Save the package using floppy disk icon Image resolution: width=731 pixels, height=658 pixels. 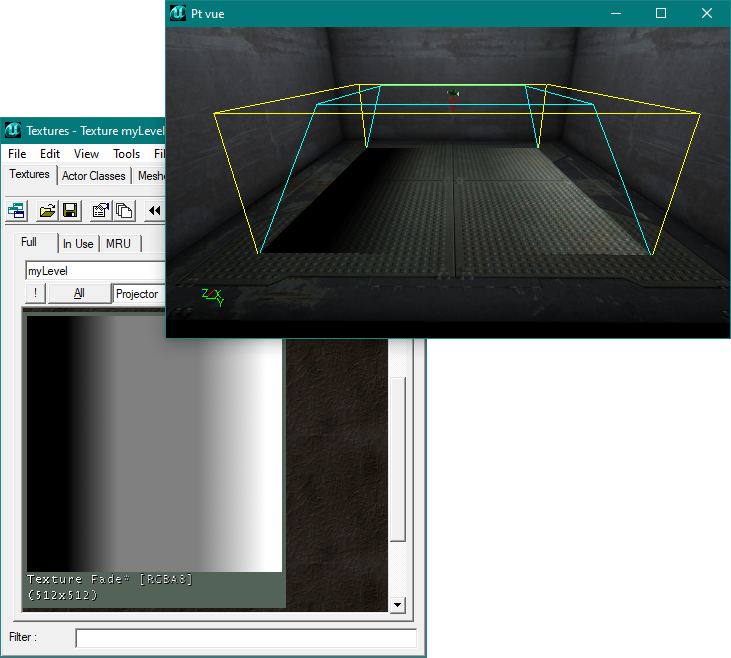(x=70, y=210)
